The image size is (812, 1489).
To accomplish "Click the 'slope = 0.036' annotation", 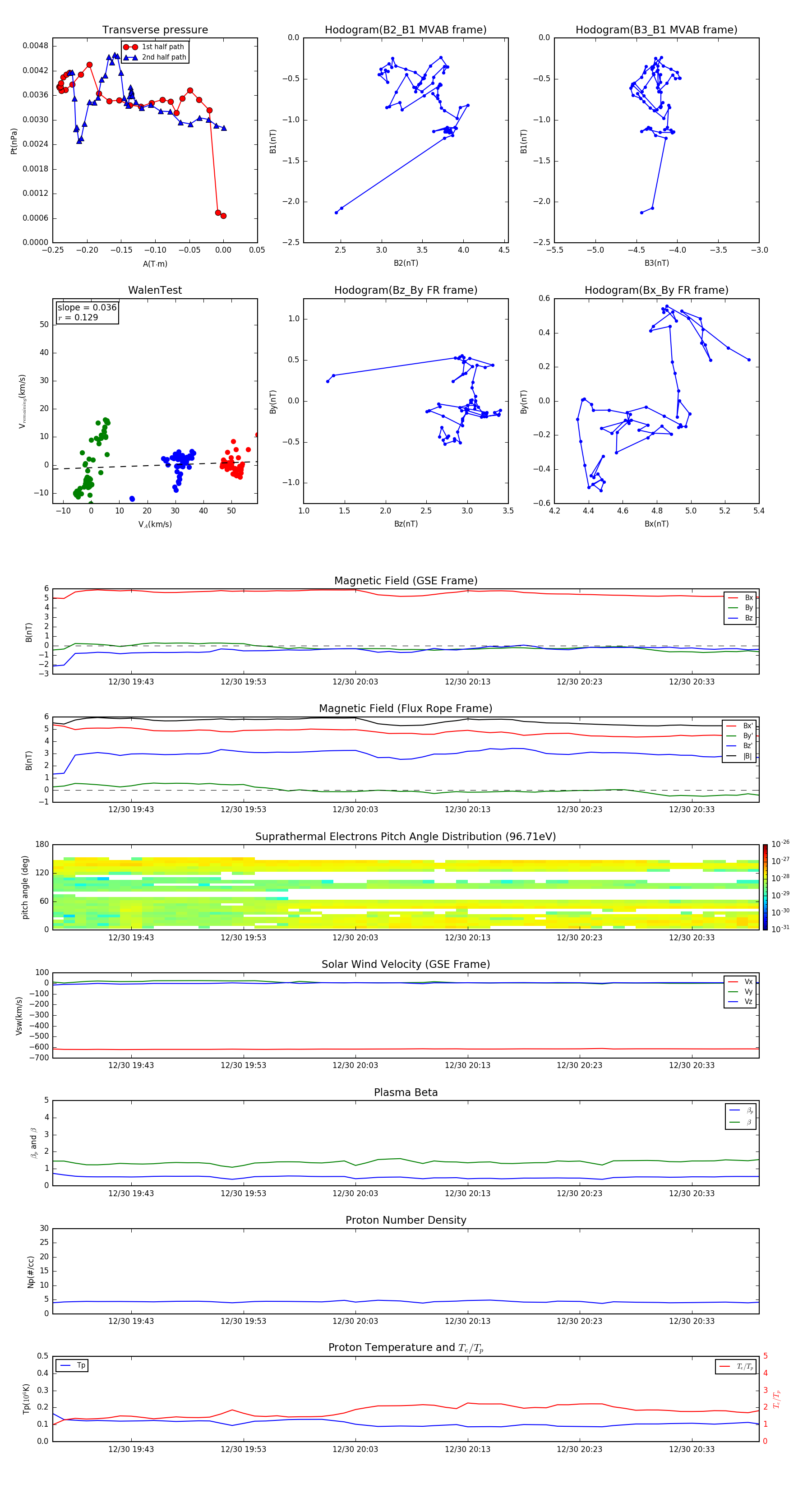I will point(87,308).
